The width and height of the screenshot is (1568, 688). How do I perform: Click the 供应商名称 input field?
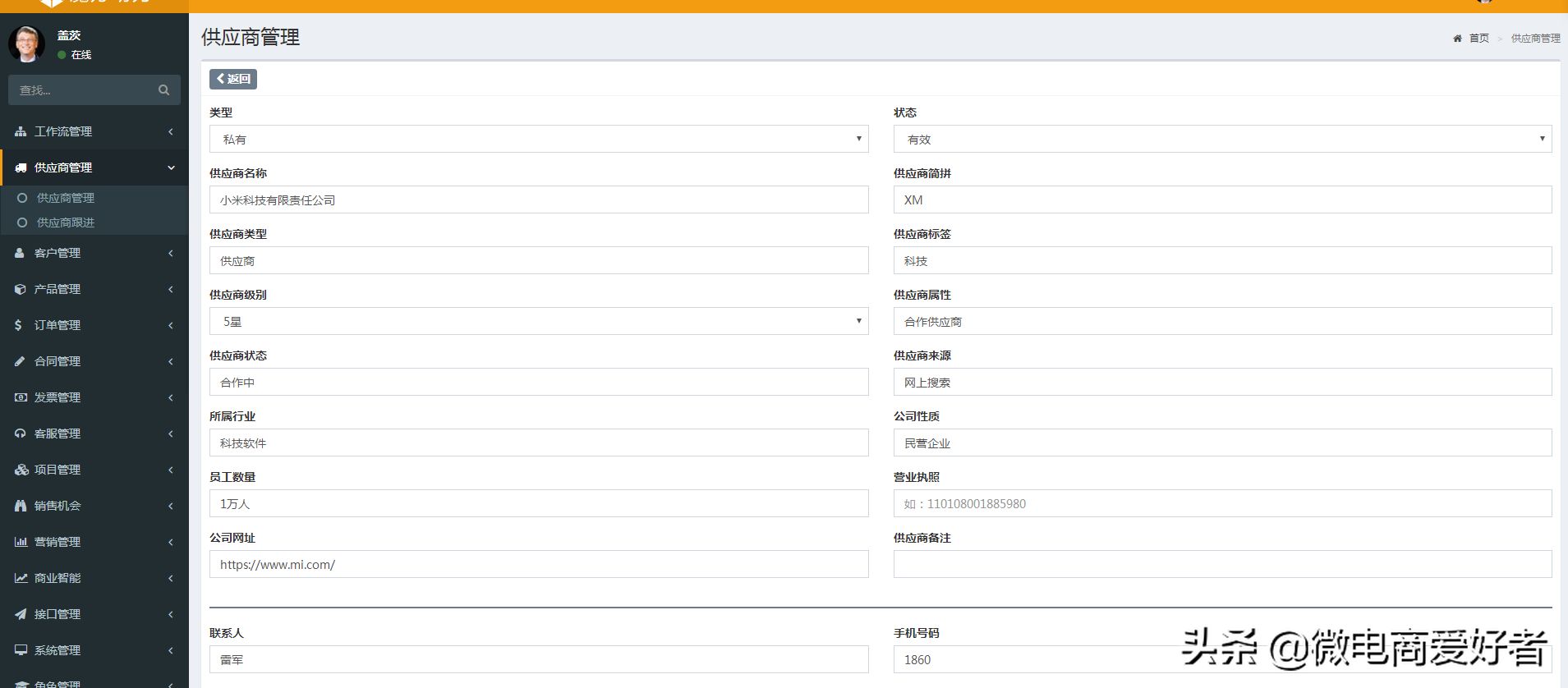[x=539, y=200]
